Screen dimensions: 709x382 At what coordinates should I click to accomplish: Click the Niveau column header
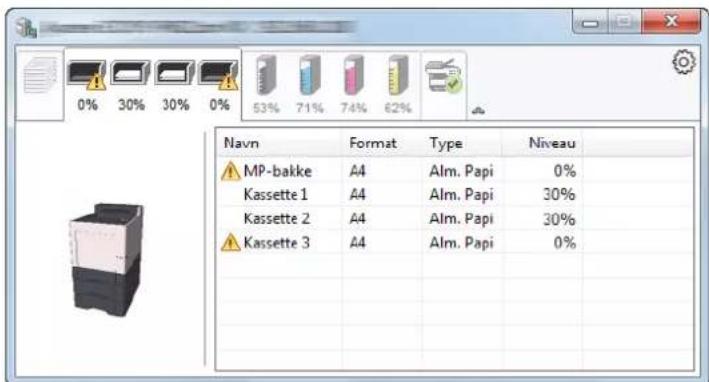click(542, 143)
